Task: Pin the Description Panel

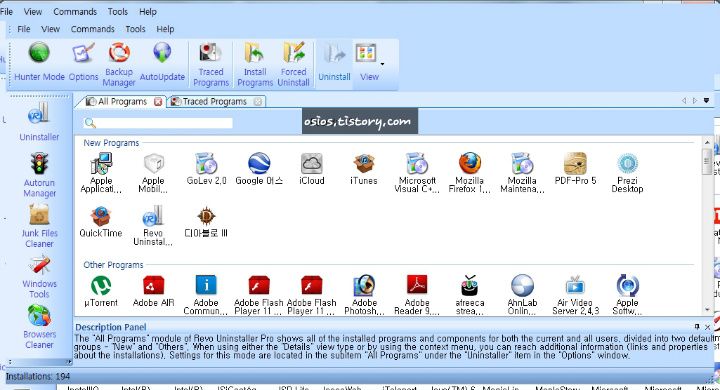Action: click(697, 327)
